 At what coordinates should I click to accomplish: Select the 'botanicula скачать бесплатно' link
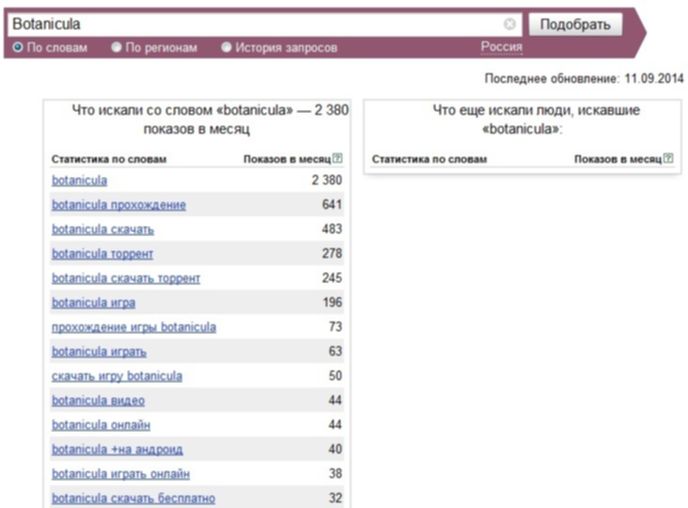tap(133, 498)
